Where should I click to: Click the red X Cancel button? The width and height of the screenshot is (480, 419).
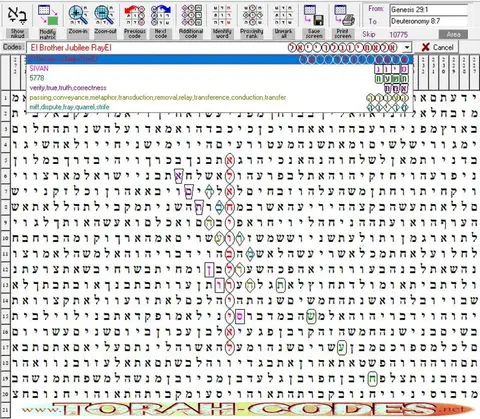point(438,47)
